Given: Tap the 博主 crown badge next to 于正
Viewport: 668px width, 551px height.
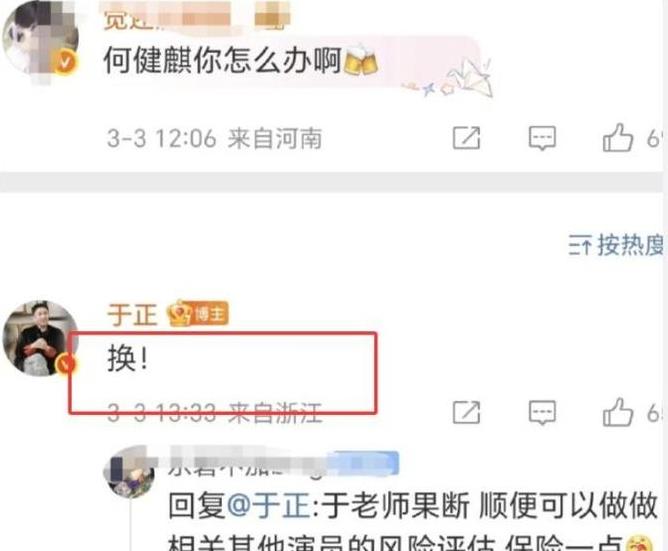Looking at the screenshot, I should coord(198,314).
